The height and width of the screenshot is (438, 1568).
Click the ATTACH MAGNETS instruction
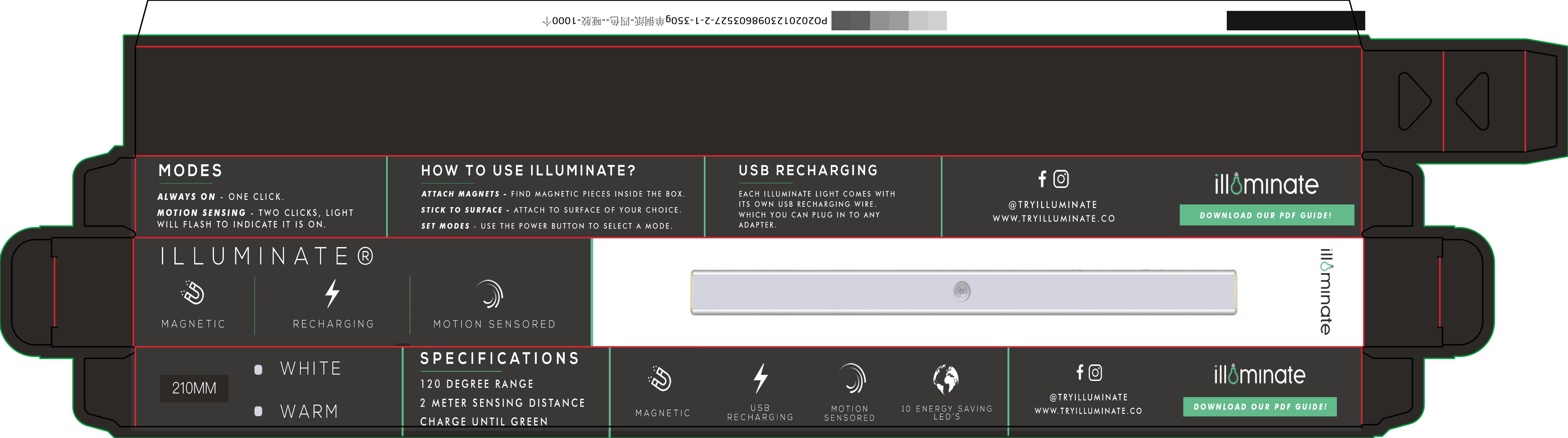click(553, 194)
